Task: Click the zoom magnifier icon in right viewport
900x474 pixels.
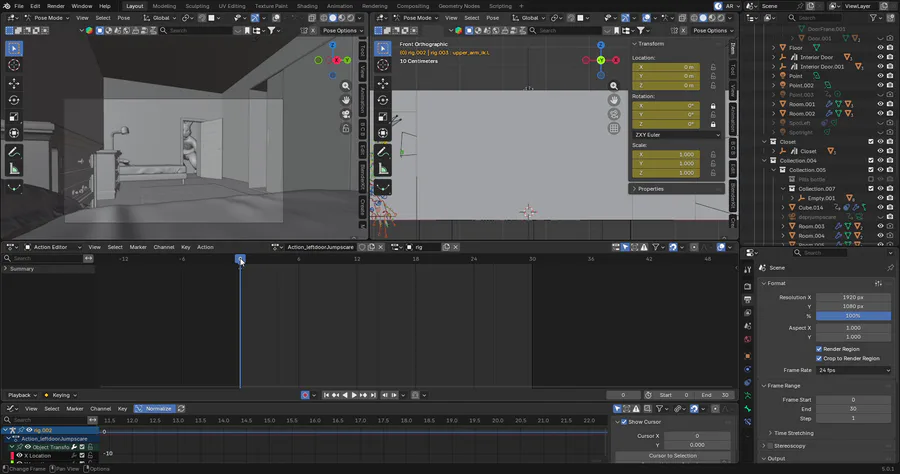Action: [614, 86]
